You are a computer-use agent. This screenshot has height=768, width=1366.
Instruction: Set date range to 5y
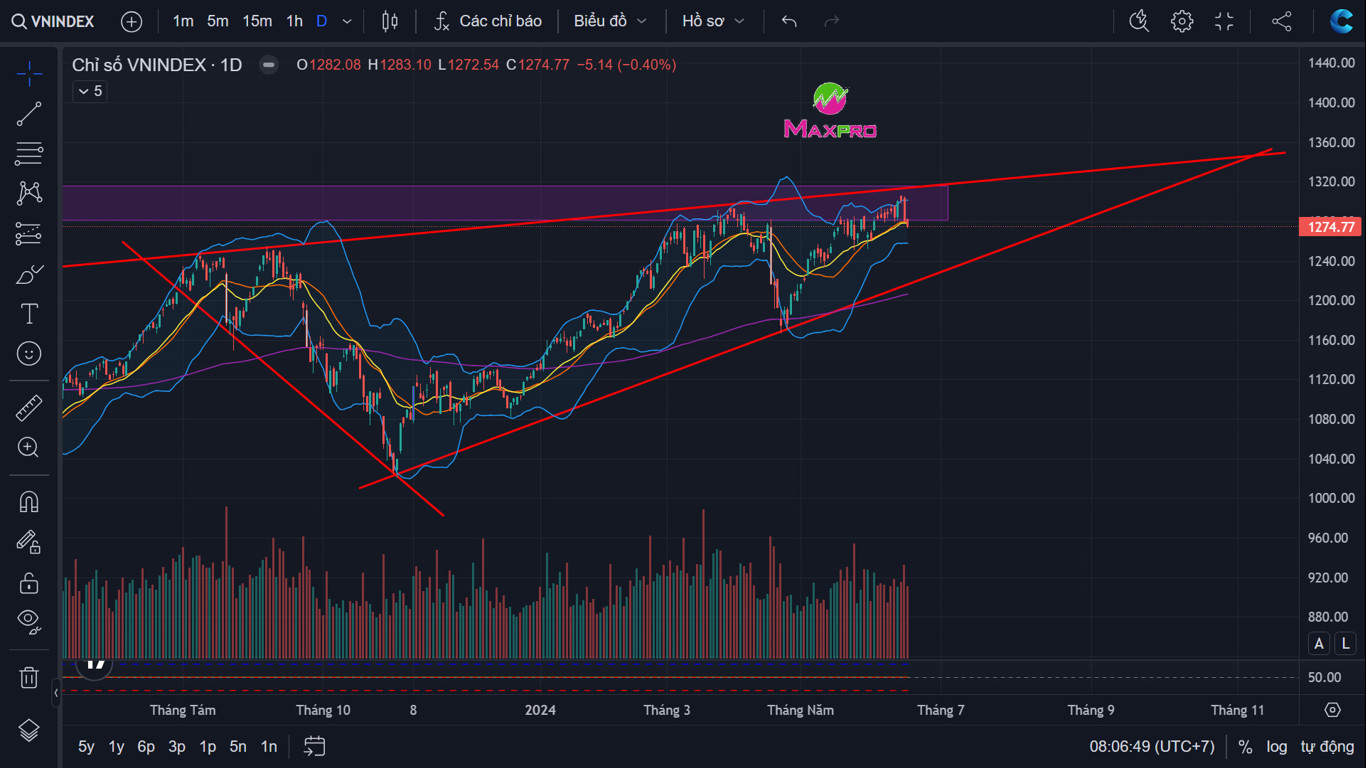(x=87, y=746)
